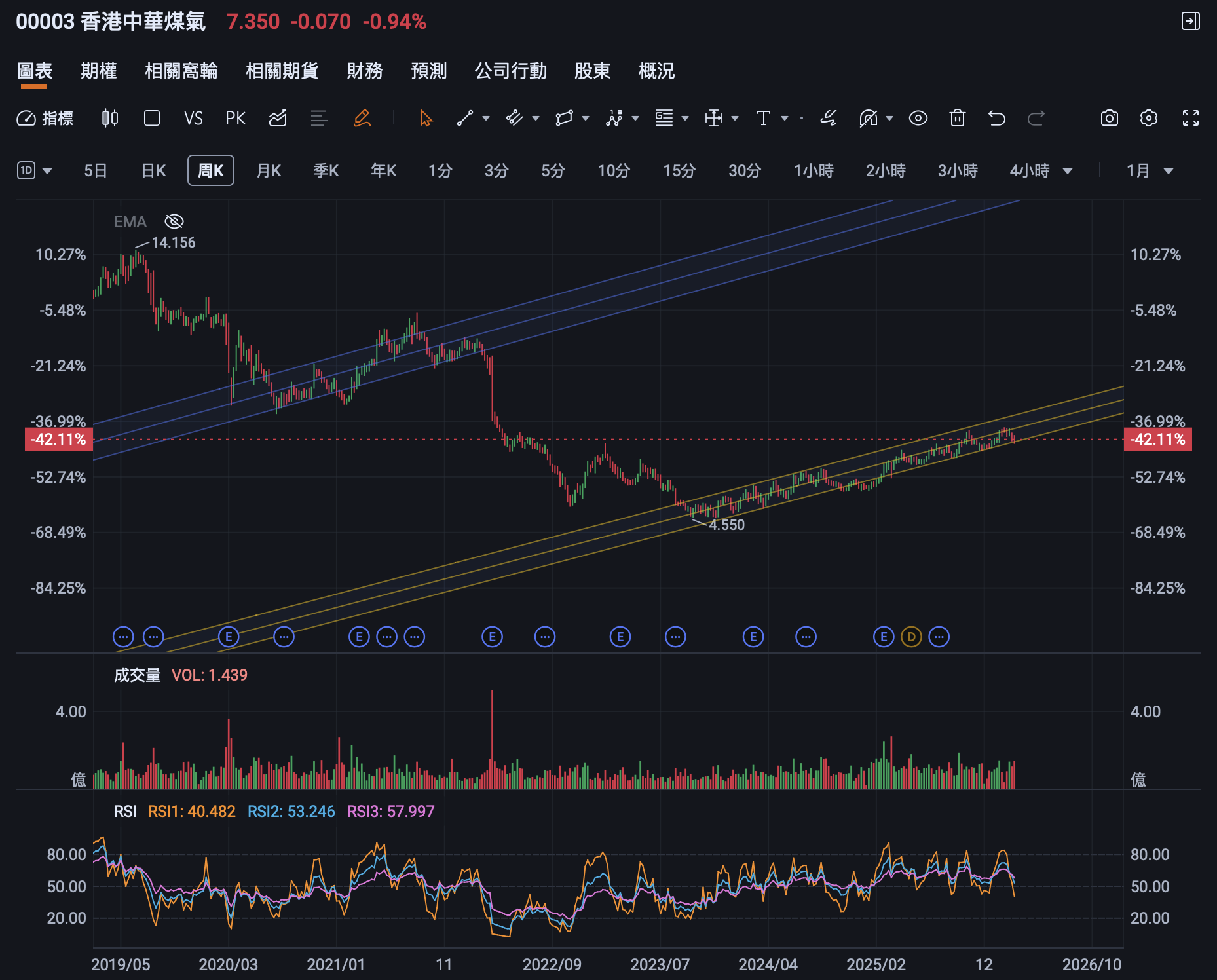The width and height of the screenshot is (1217, 980).
Task: Take a chart screenshot with camera icon
Action: [1110, 118]
